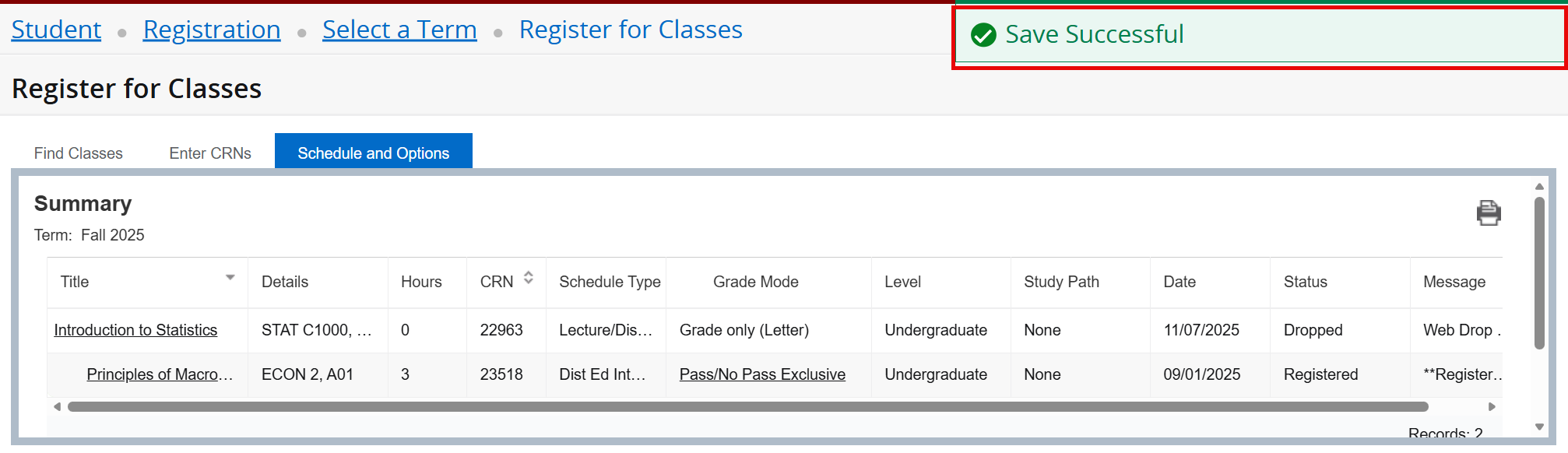Click the green Save Successful checkmark
This screenshot has height=453, width=1568.
(x=983, y=34)
